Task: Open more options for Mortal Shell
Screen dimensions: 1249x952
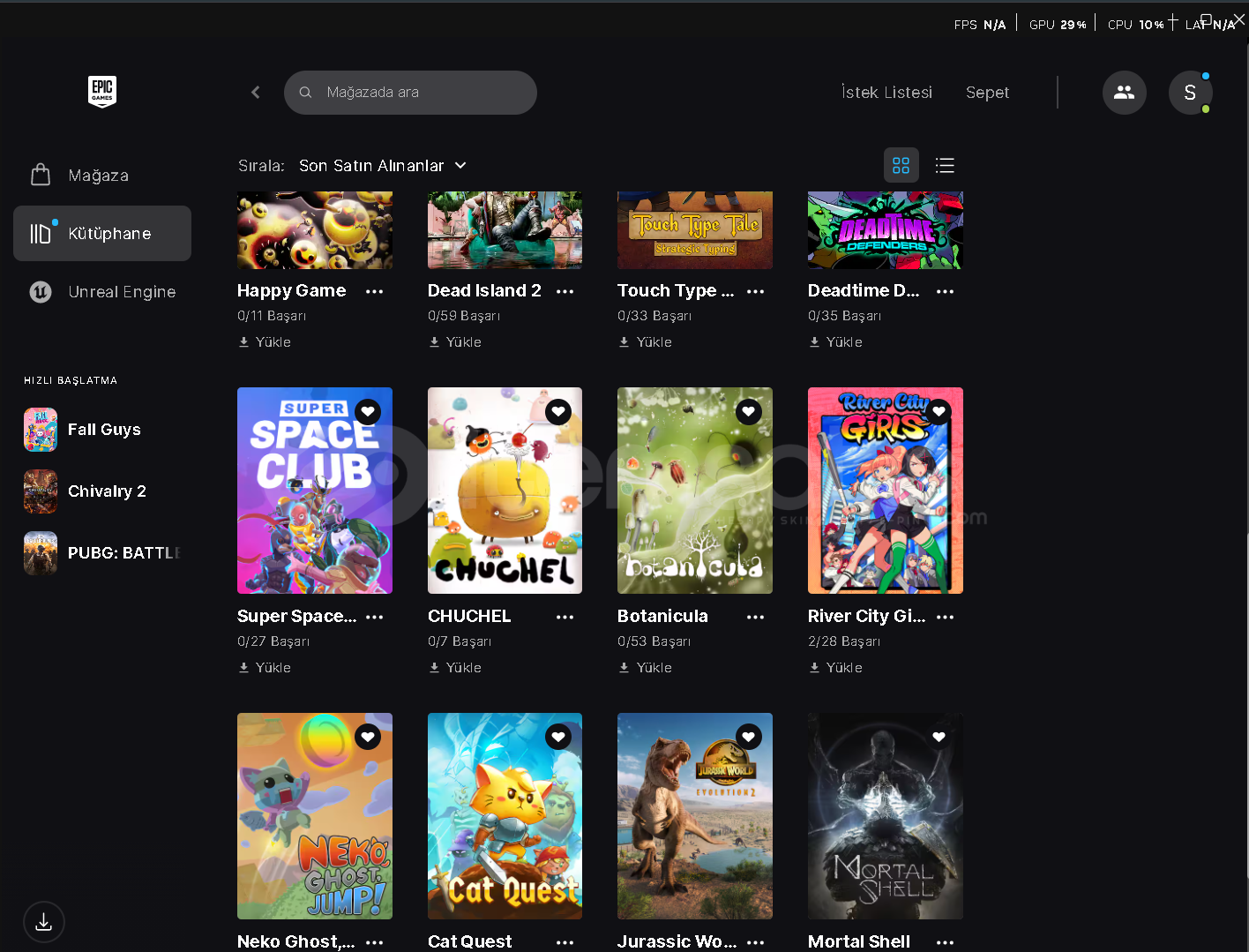Action: tap(946, 942)
